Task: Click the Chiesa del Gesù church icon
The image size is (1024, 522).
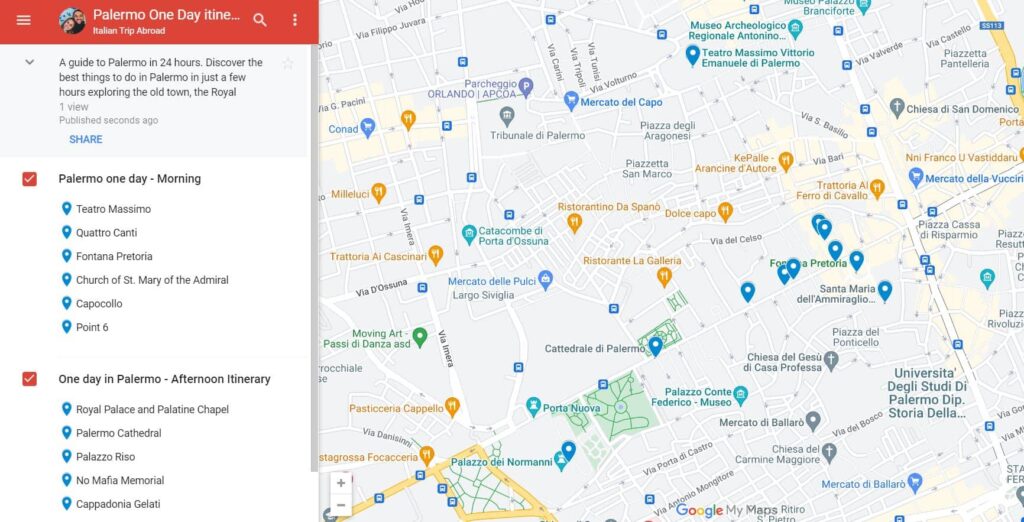Action: point(831,360)
